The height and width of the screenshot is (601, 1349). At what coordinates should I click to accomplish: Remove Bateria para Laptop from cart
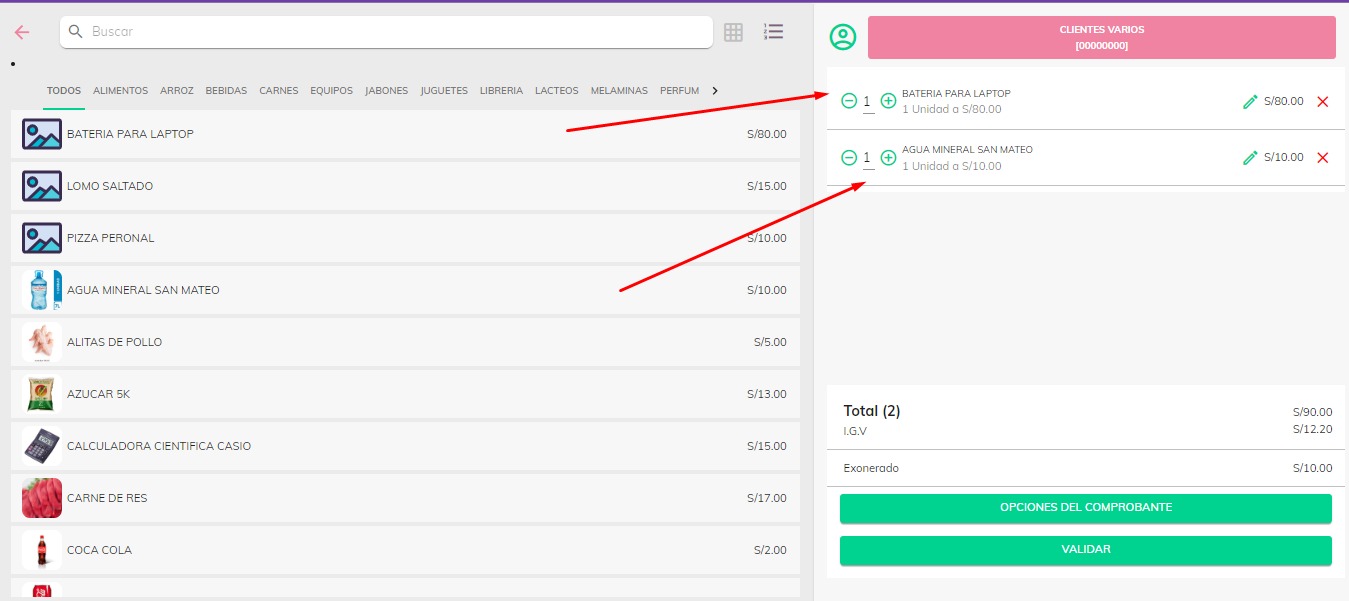click(x=1322, y=101)
